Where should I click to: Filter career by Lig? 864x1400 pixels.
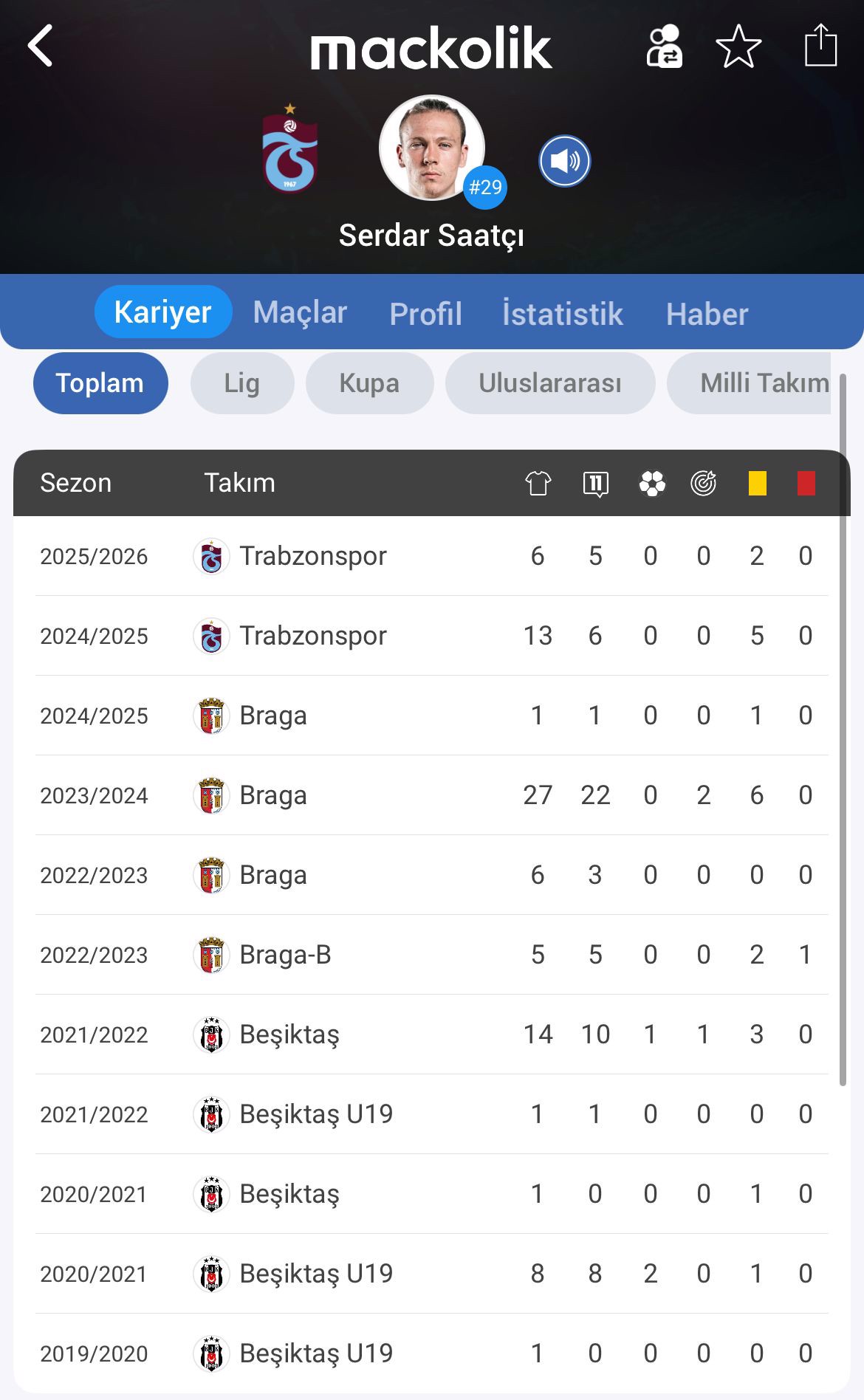(242, 383)
